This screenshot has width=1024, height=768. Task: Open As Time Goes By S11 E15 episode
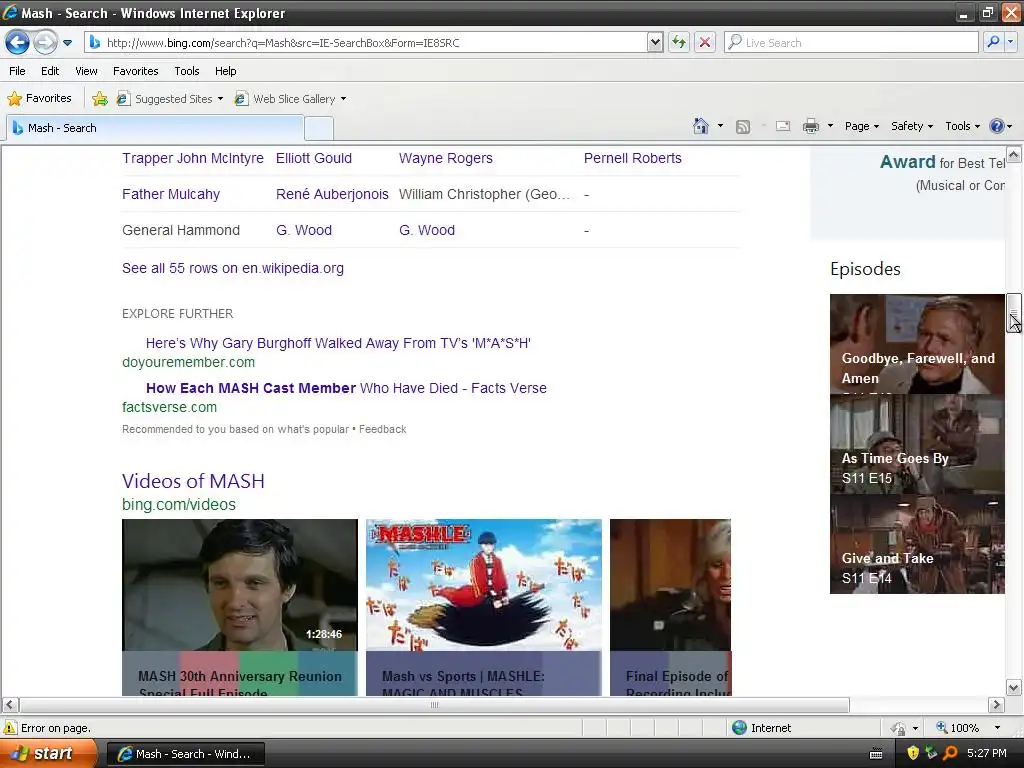[917, 444]
